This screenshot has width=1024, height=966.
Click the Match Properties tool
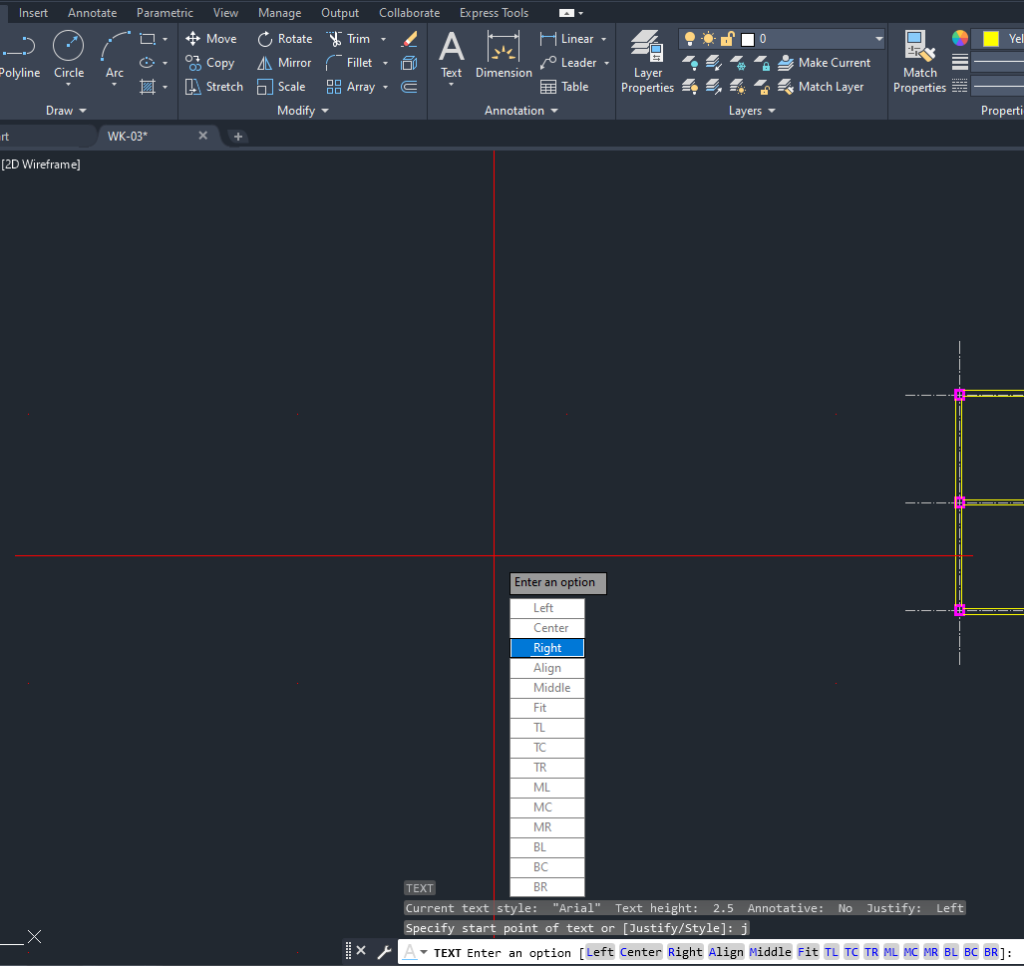coord(919,62)
